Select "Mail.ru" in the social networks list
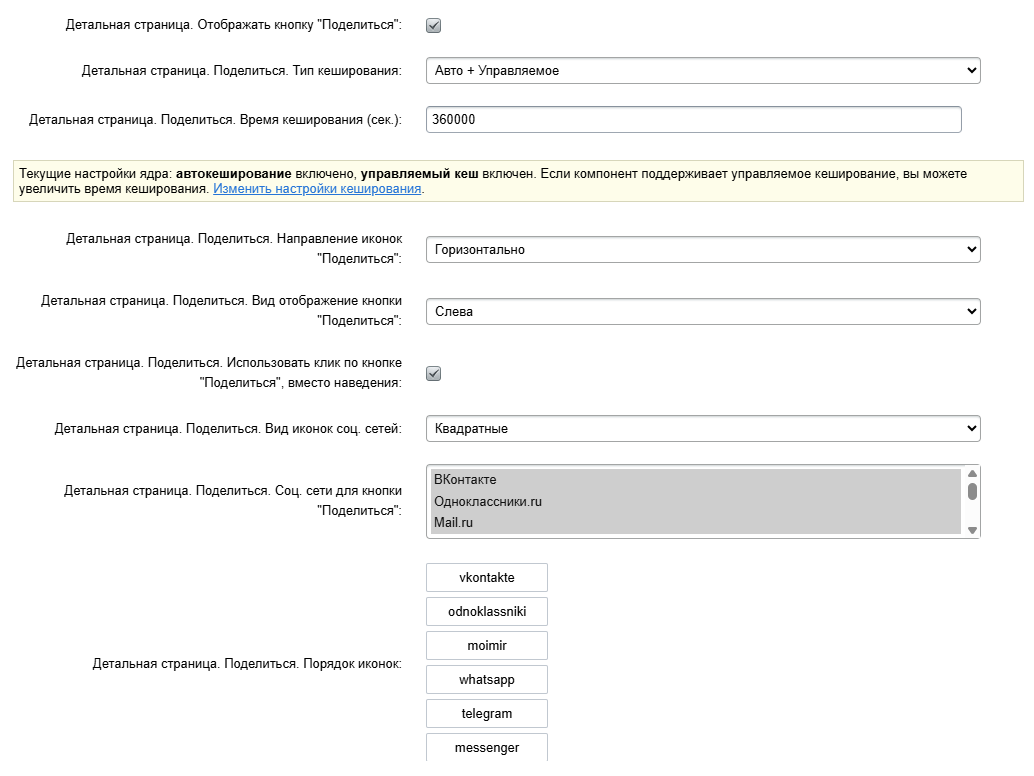1034x776 pixels. click(x=694, y=522)
